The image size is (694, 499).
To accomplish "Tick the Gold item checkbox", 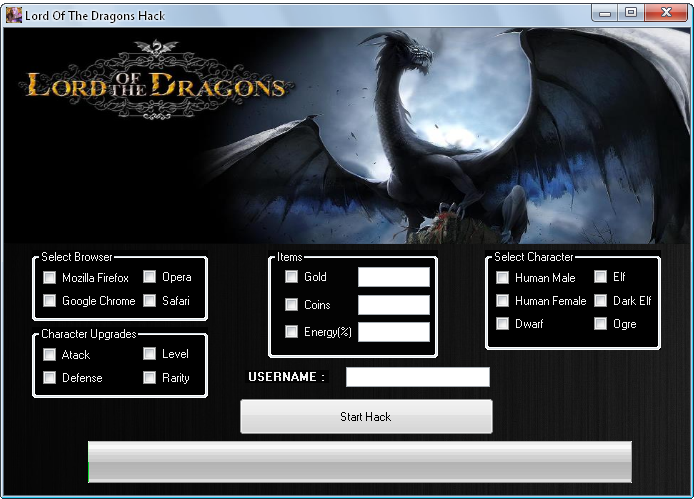I will [291, 277].
